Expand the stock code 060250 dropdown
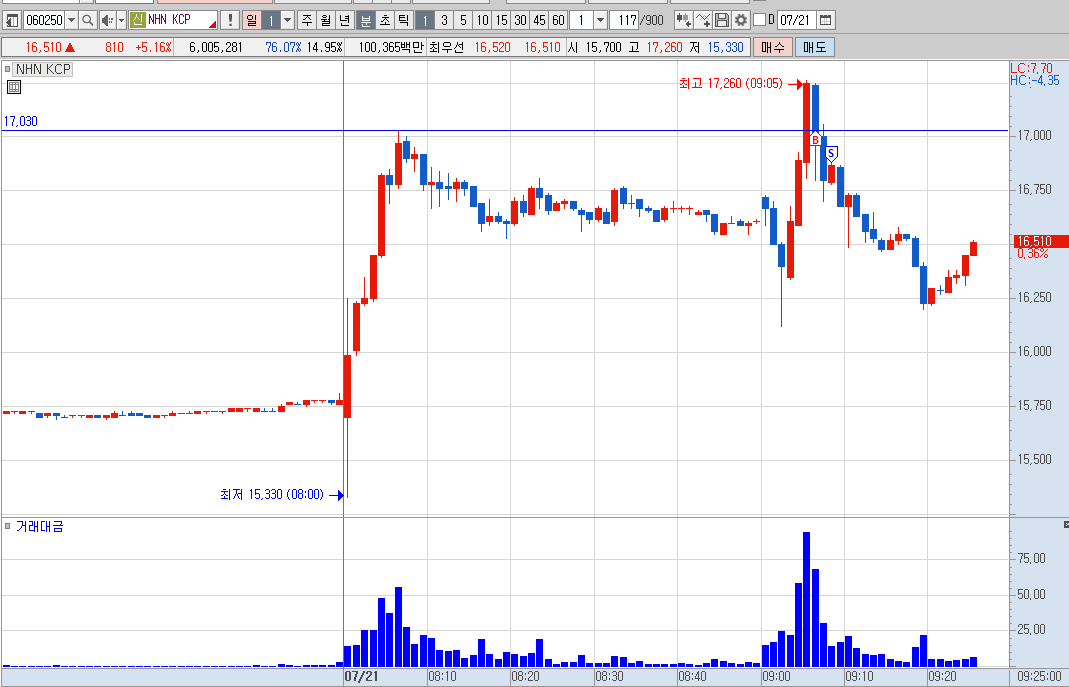 [x=71, y=20]
